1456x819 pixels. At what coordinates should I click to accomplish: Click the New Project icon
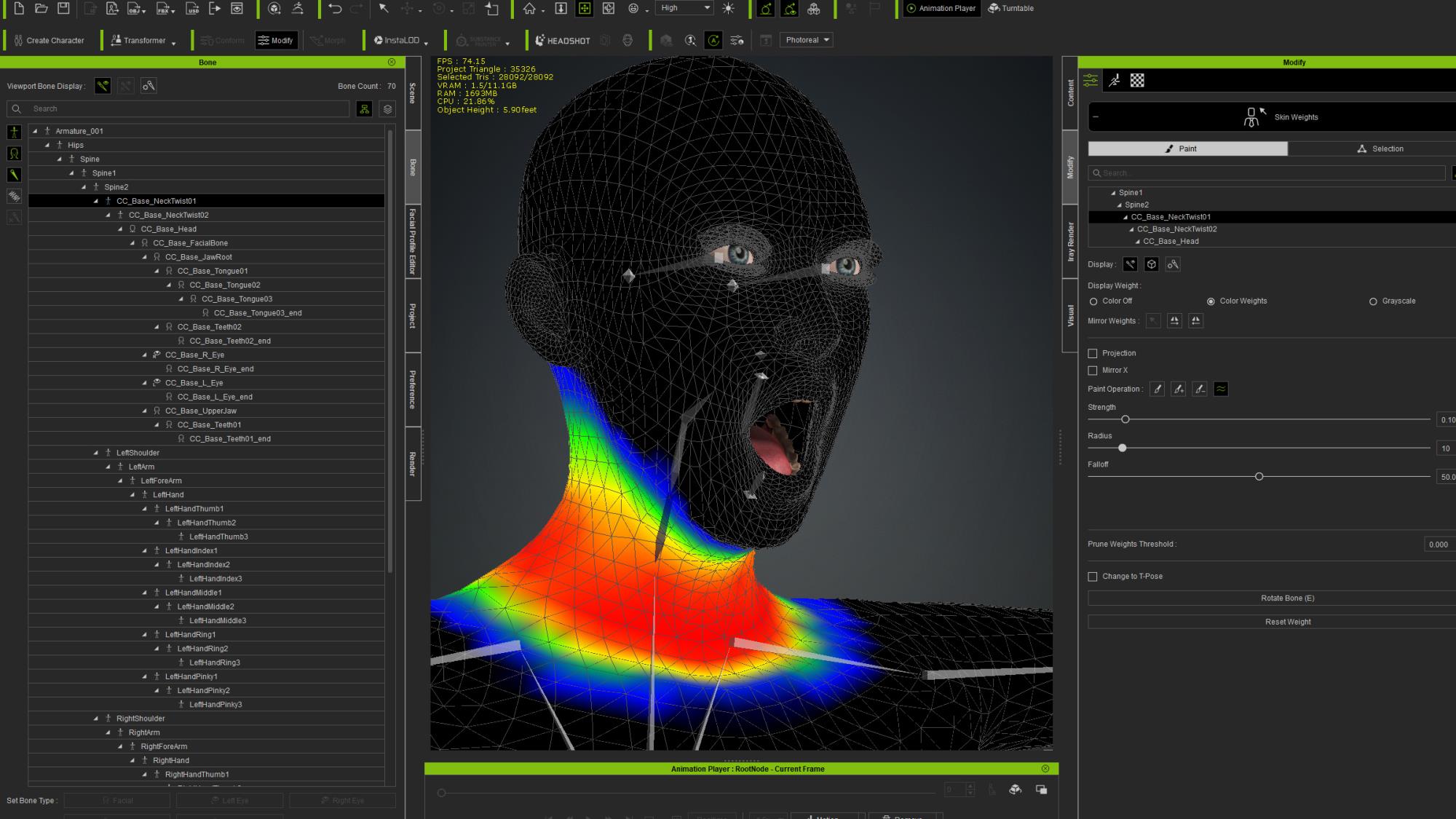click(x=19, y=9)
